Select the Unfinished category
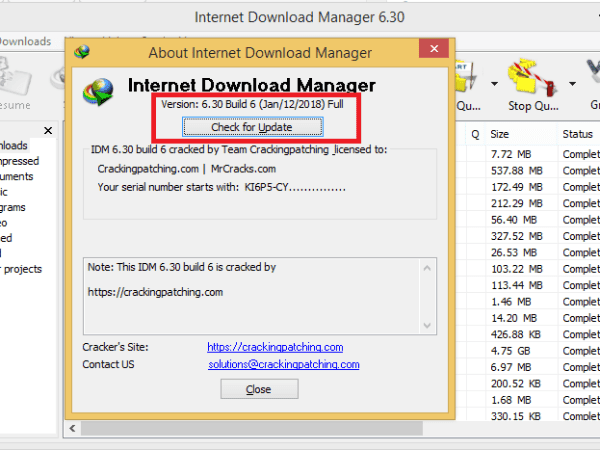Viewport: 600px width, 450px height. pyautogui.click(x=6, y=238)
